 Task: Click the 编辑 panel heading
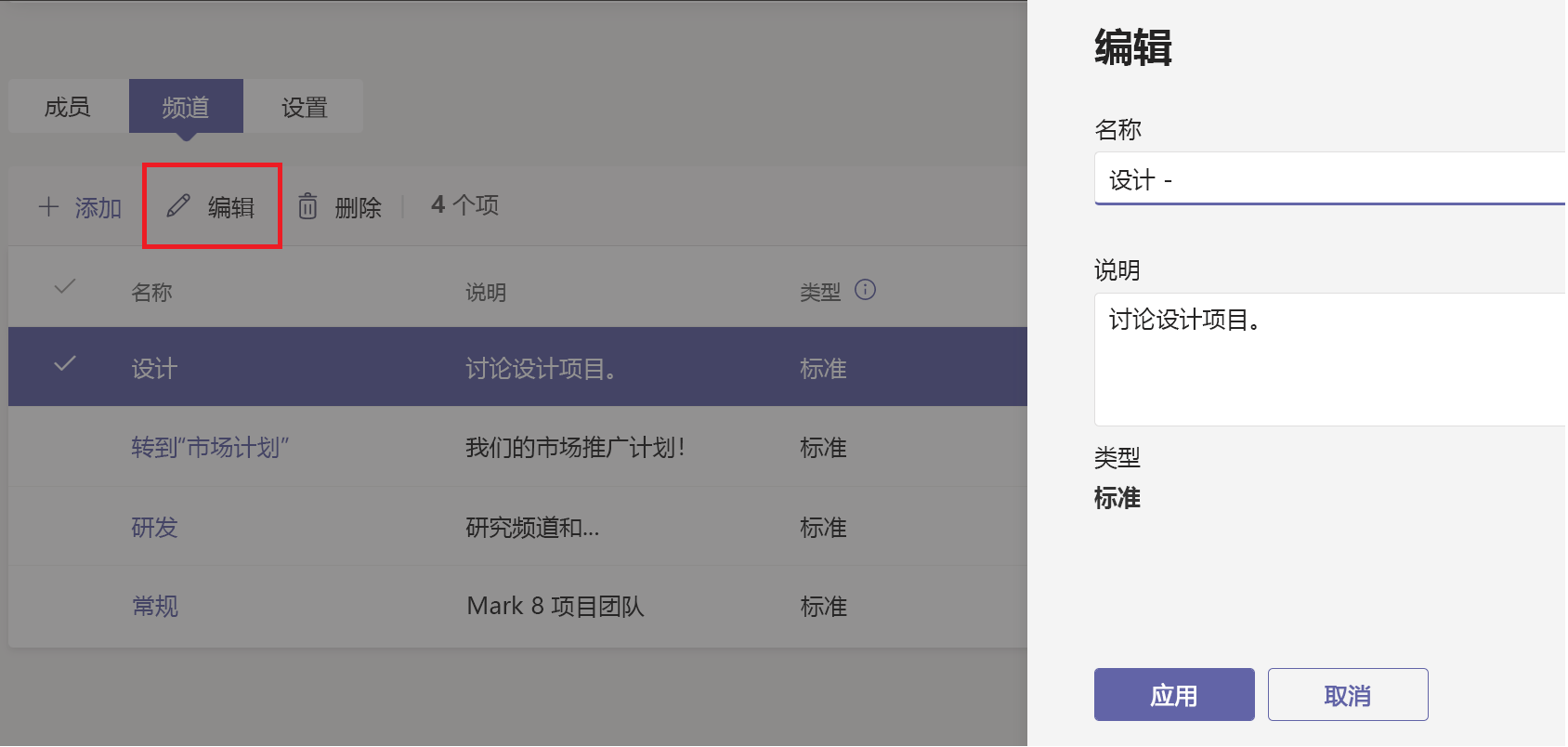[x=1132, y=46]
